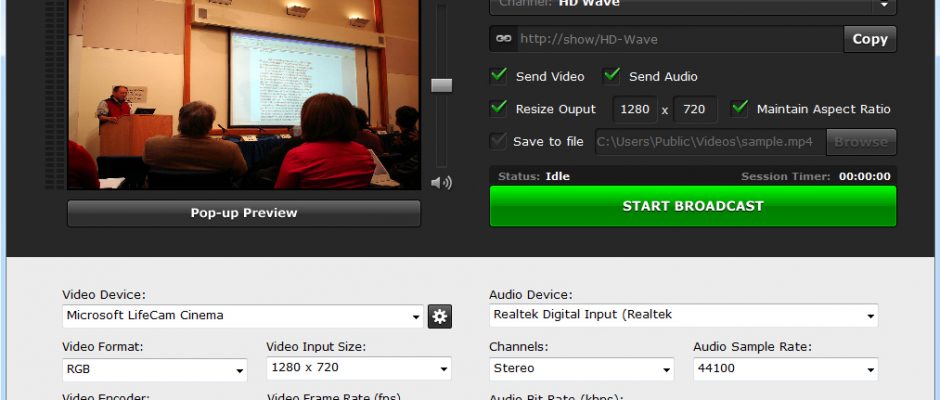
Task: Toggle the Send Video checkbox
Action: (x=499, y=76)
